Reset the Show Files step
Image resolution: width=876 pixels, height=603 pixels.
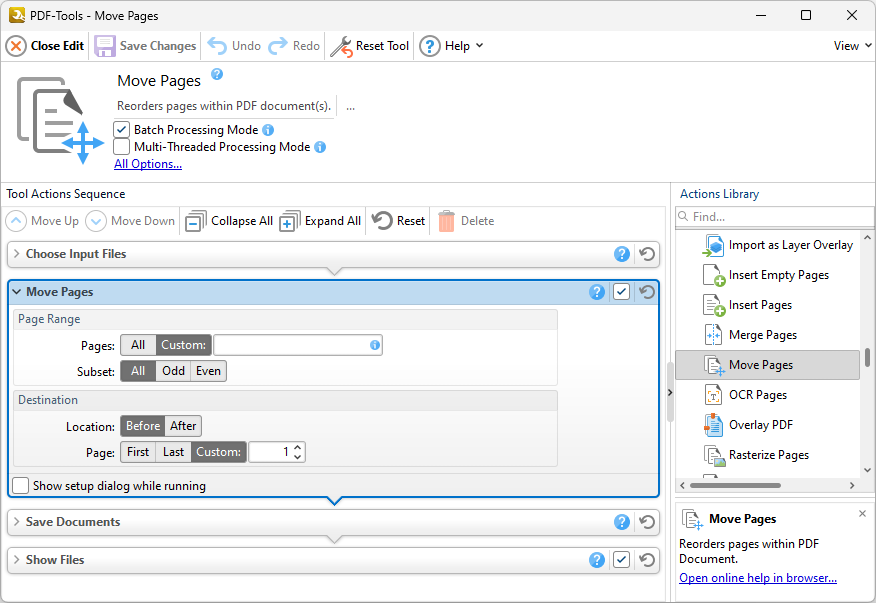click(647, 560)
